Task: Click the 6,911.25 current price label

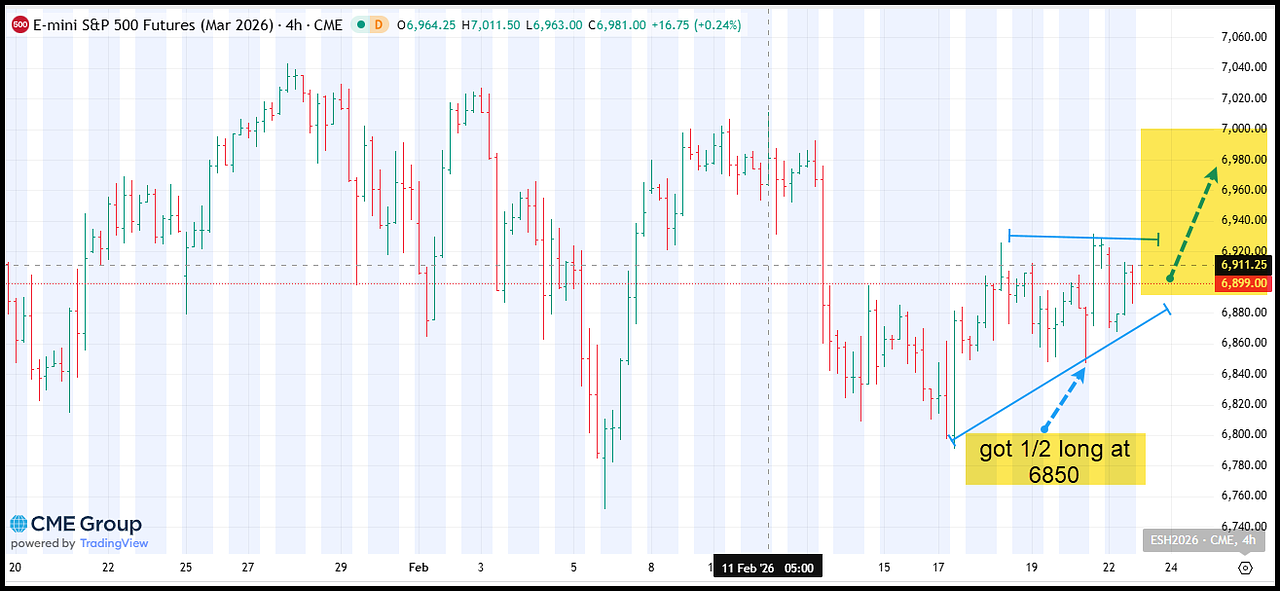Action: 1243,265
